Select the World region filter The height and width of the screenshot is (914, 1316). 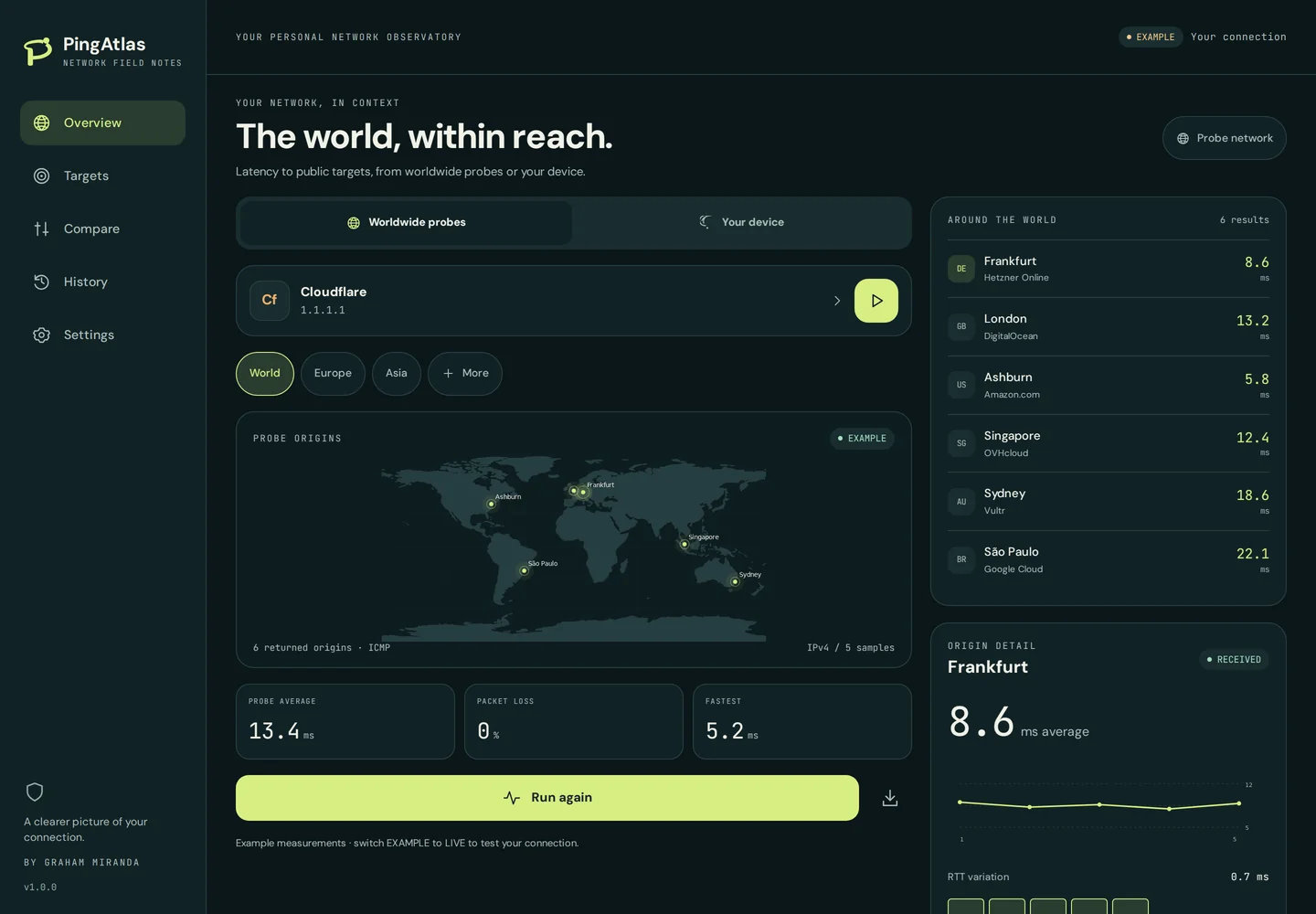pyautogui.click(x=265, y=373)
